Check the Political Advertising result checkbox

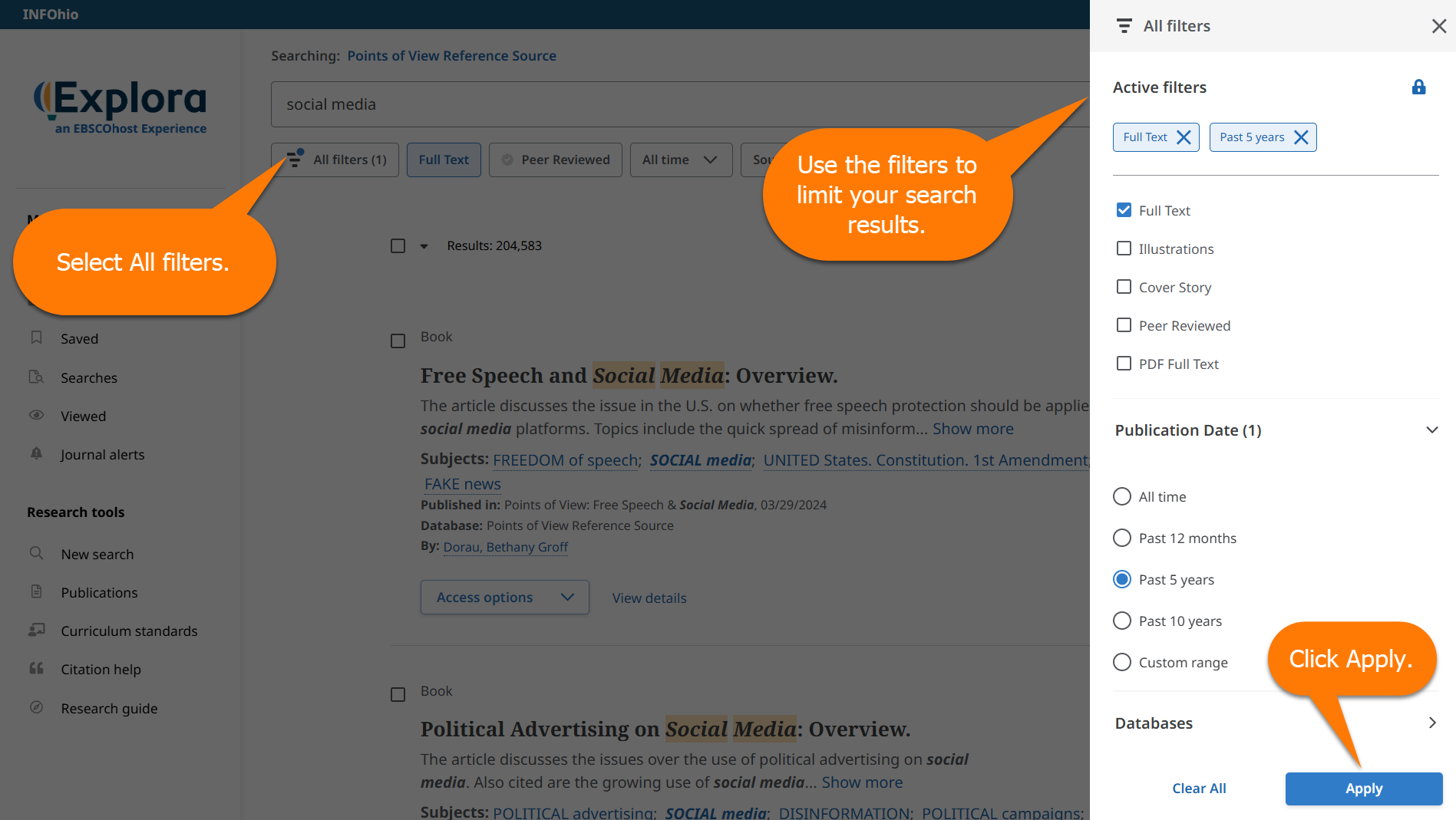pyautogui.click(x=398, y=694)
